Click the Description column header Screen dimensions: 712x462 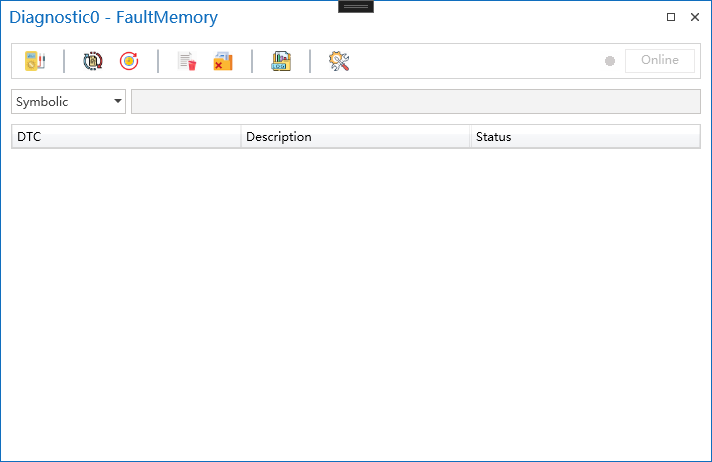tap(355, 137)
